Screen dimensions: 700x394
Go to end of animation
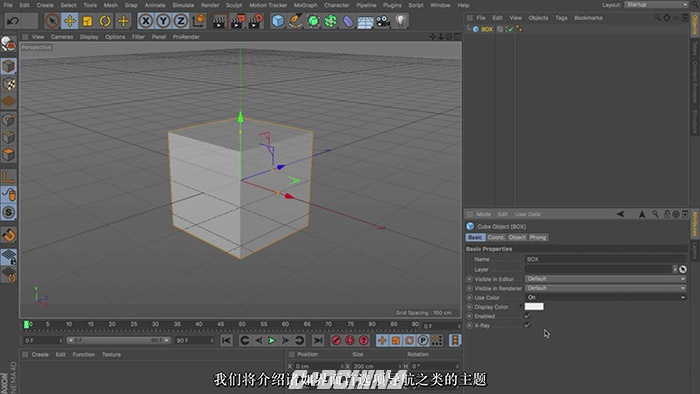coord(317,340)
